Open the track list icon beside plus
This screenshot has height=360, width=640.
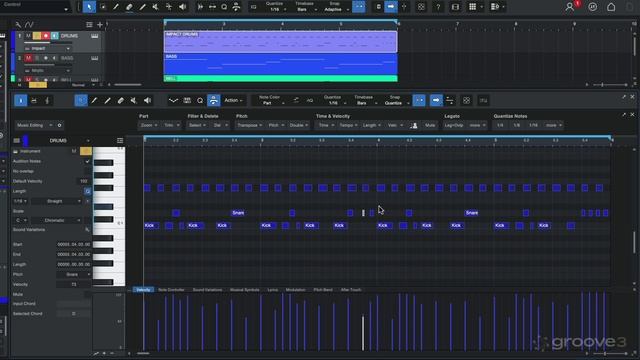point(89,25)
